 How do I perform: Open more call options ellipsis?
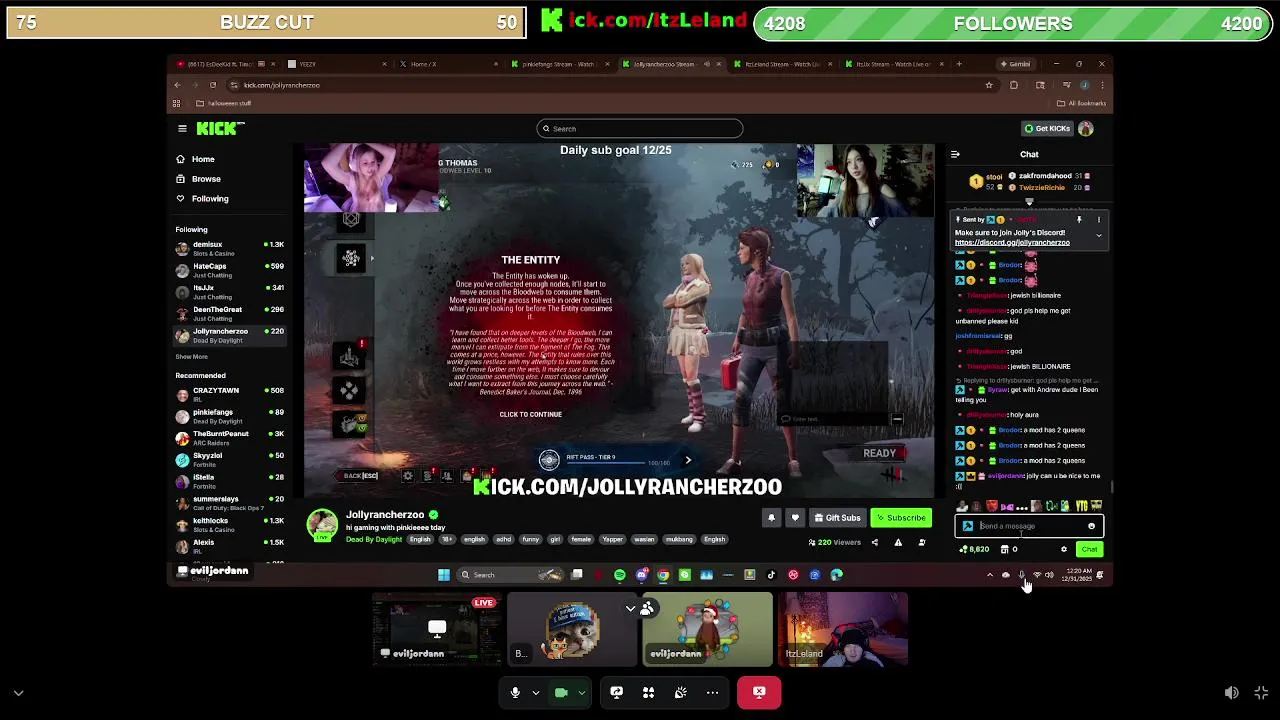712,692
